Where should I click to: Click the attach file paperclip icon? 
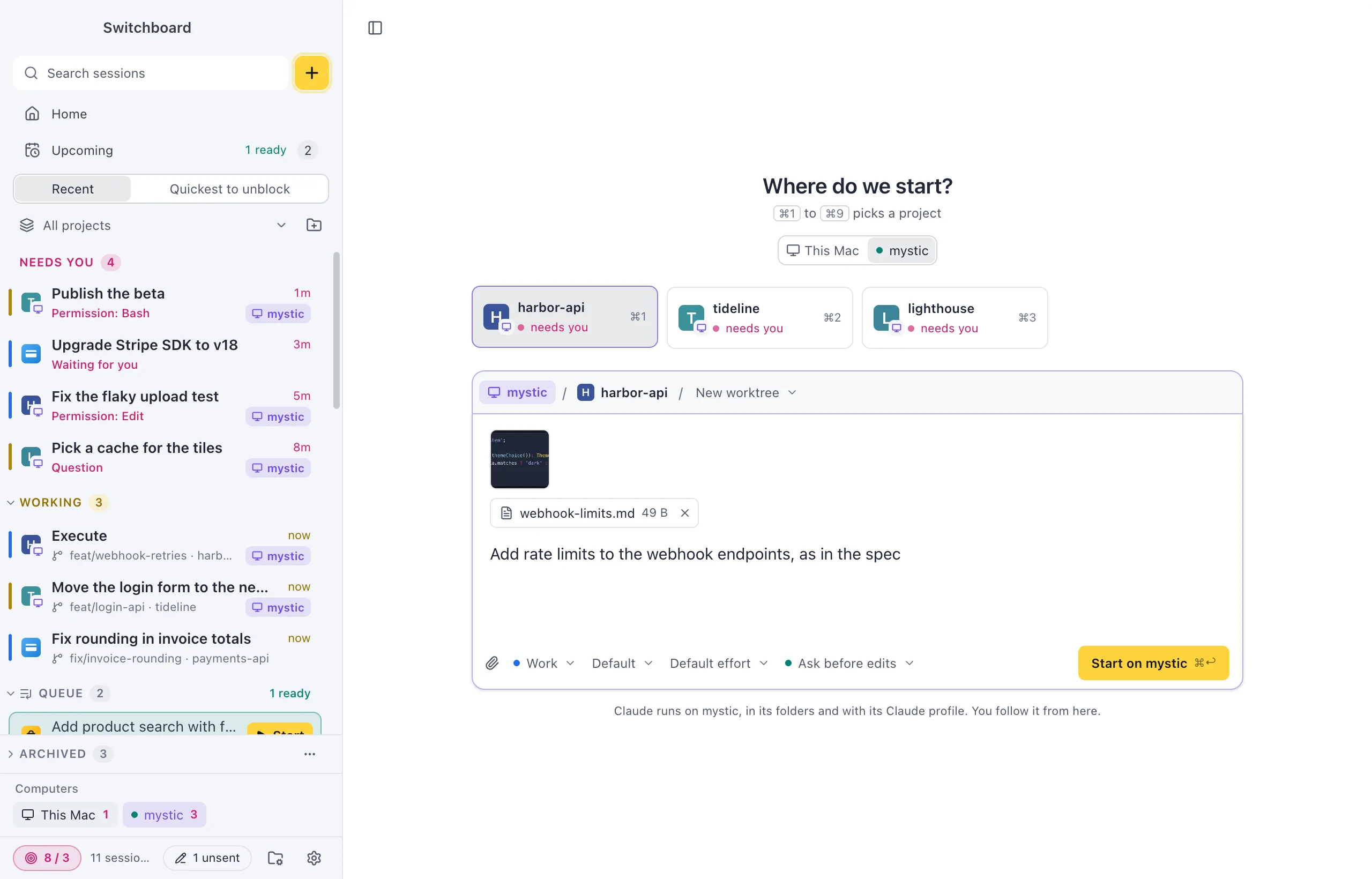point(492,662)
